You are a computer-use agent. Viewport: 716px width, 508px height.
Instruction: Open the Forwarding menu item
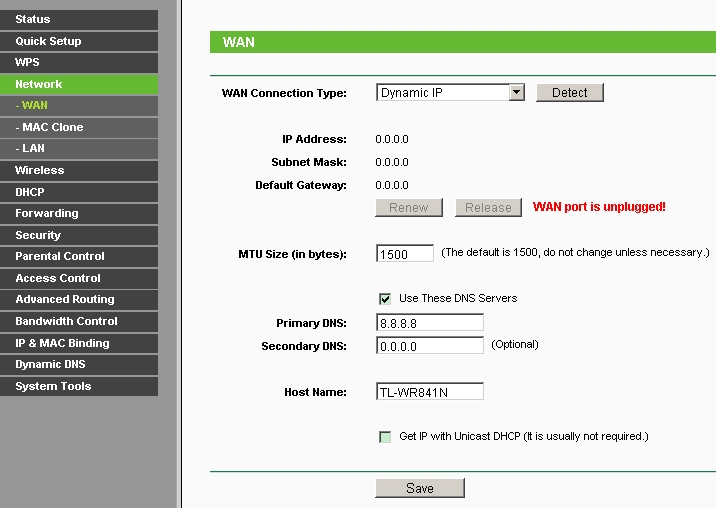(x=79, y=213)
